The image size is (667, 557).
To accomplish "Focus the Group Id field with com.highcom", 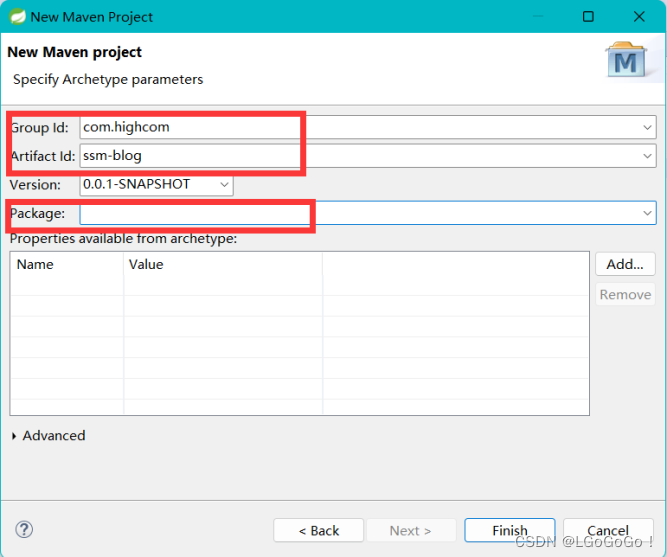I will (368, 127).
